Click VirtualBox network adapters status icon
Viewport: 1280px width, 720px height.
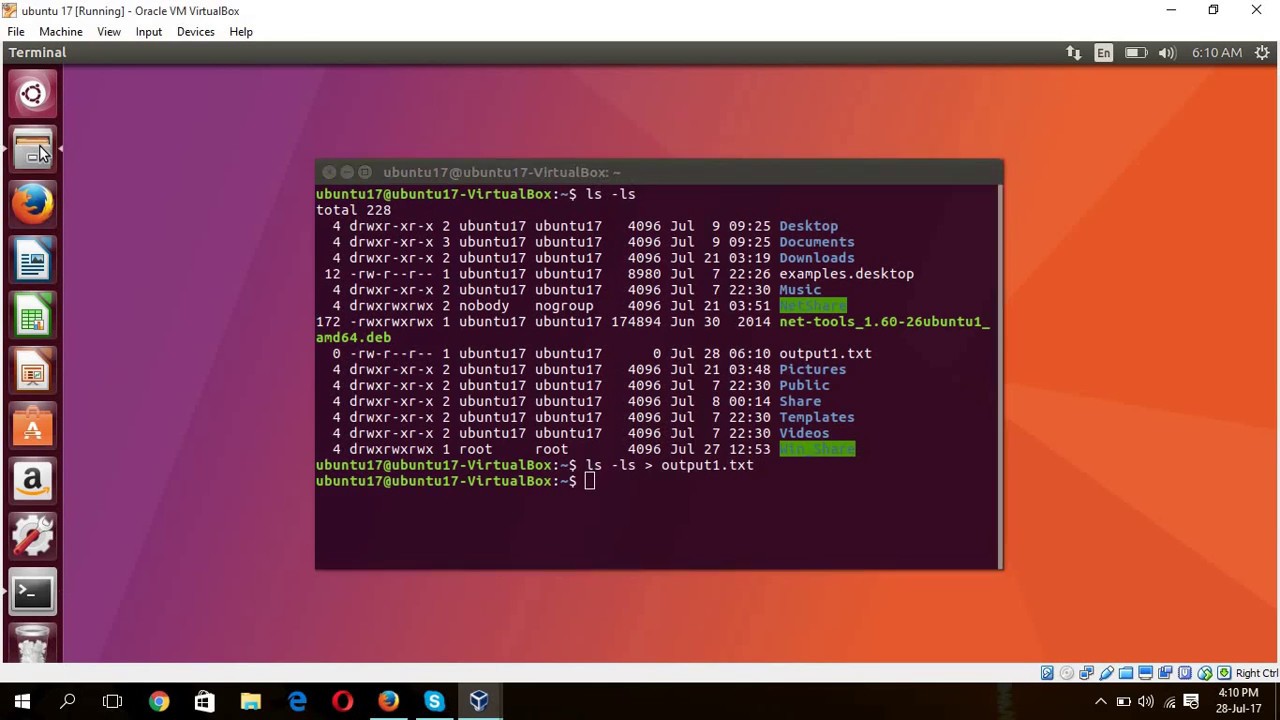click(x=1086, y=673)
